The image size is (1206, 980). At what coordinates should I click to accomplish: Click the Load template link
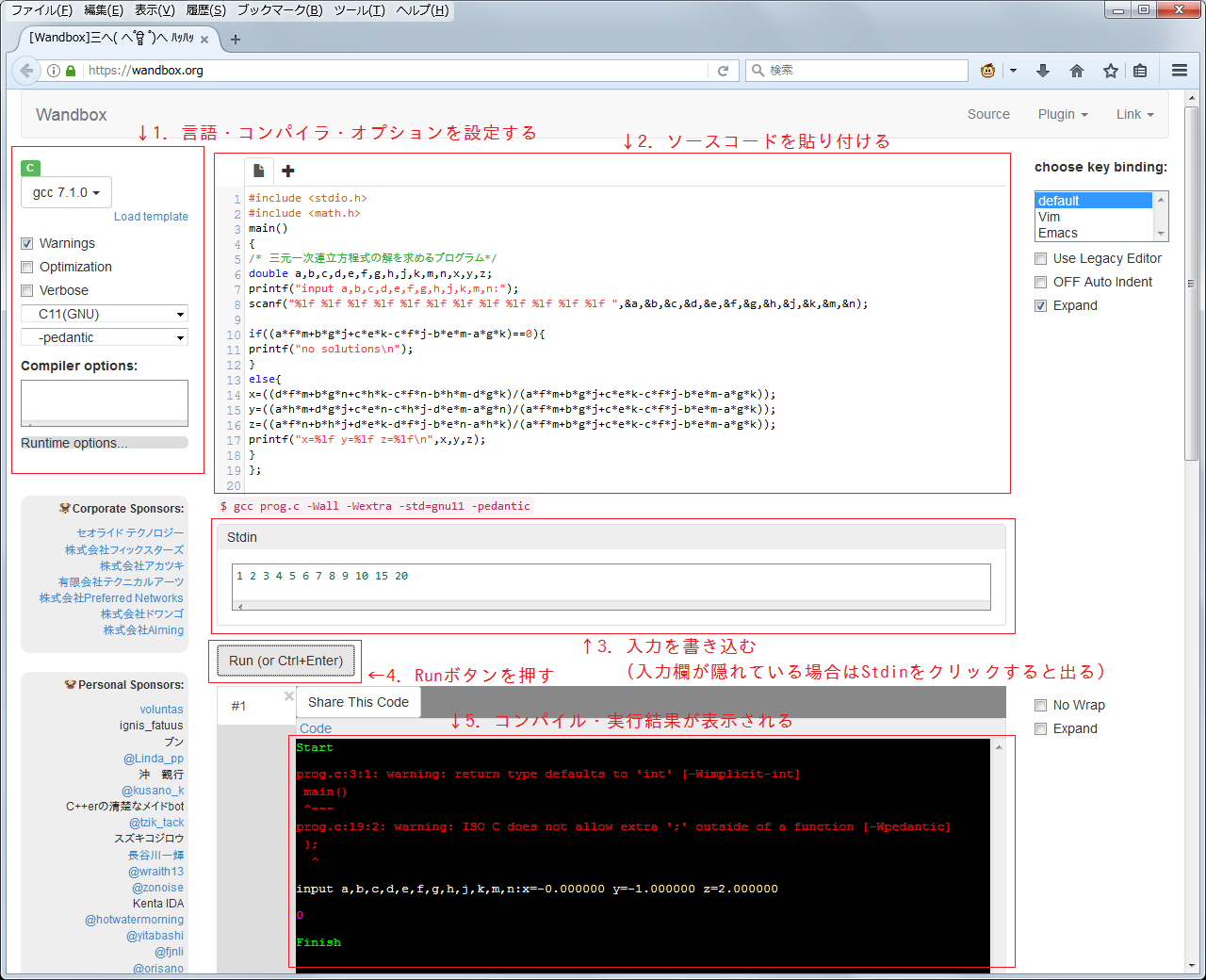[x=151, y=217]
